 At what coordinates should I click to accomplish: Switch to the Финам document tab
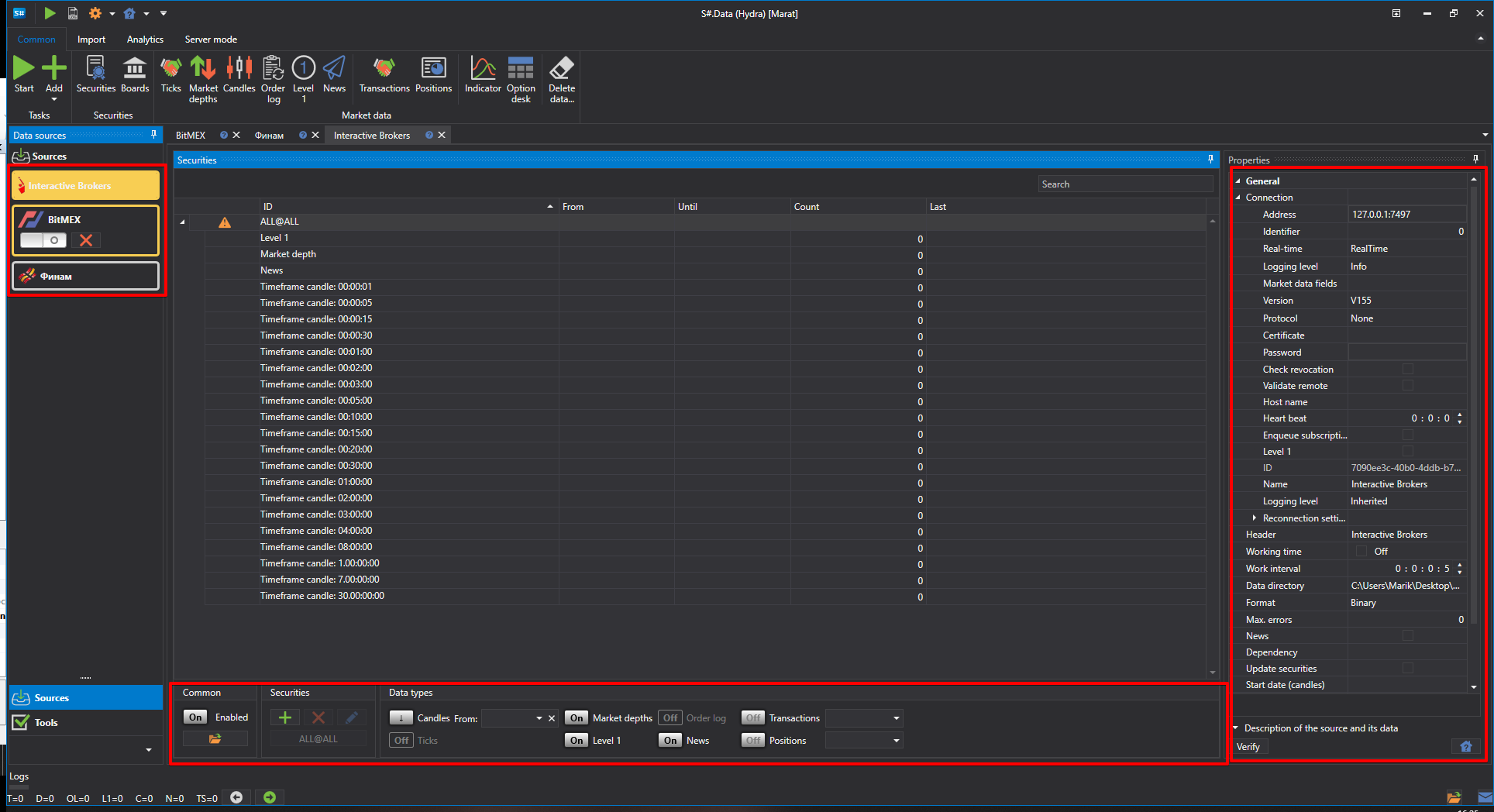pyautogui.click(x=269, y=136)
